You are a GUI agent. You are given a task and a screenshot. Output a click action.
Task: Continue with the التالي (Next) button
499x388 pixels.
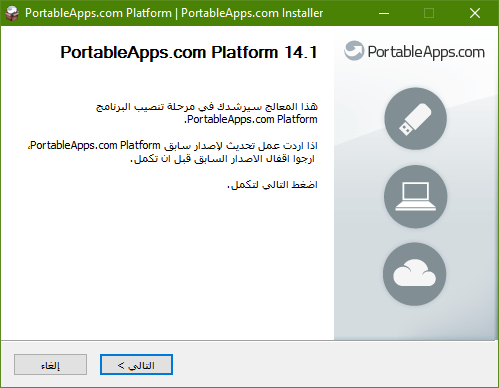pos(136,365)
